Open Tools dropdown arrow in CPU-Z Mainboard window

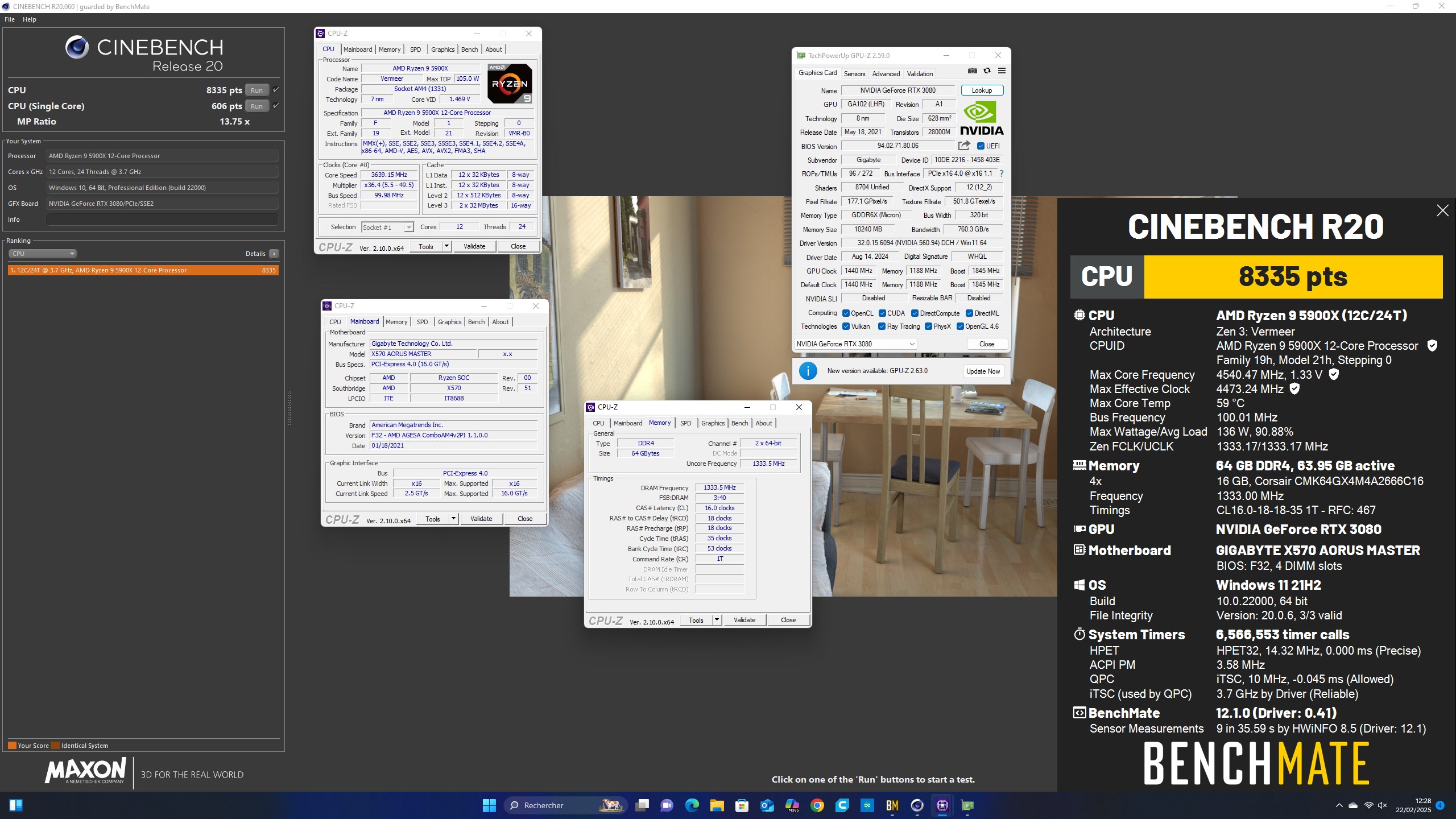pyautogui.click(x=454, y=519)
